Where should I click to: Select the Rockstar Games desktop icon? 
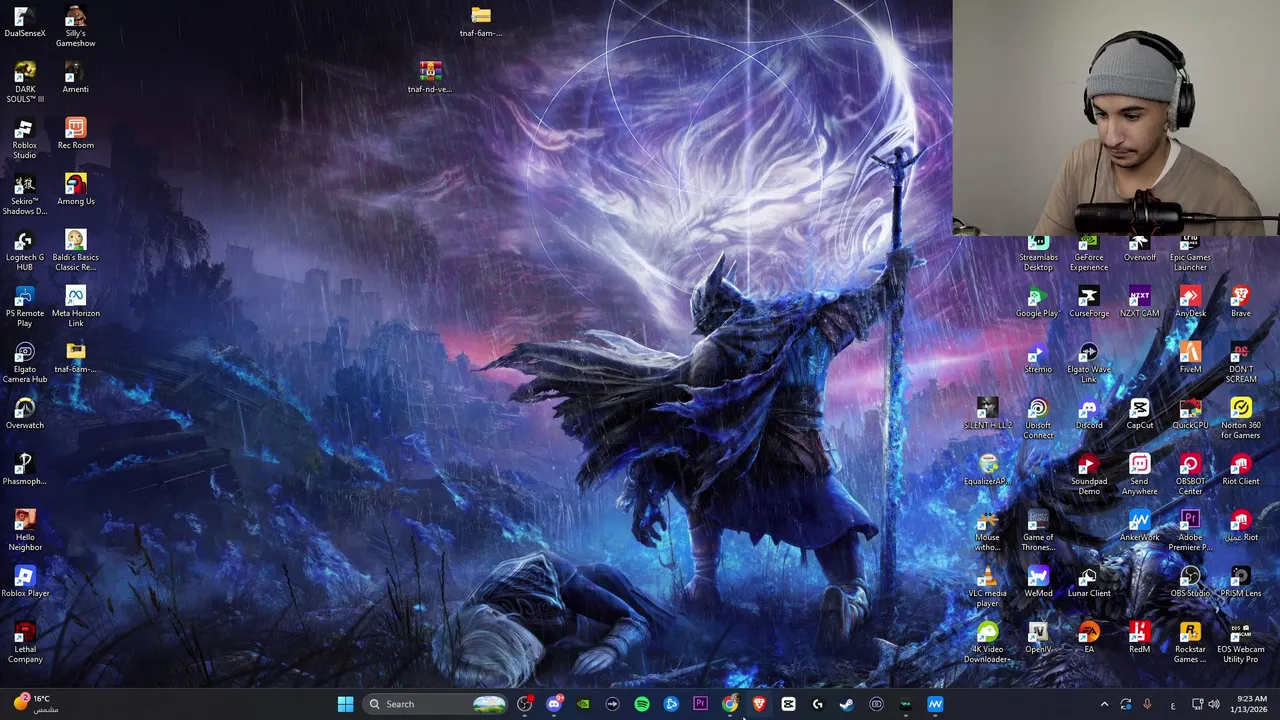(x=1190, y=643)
